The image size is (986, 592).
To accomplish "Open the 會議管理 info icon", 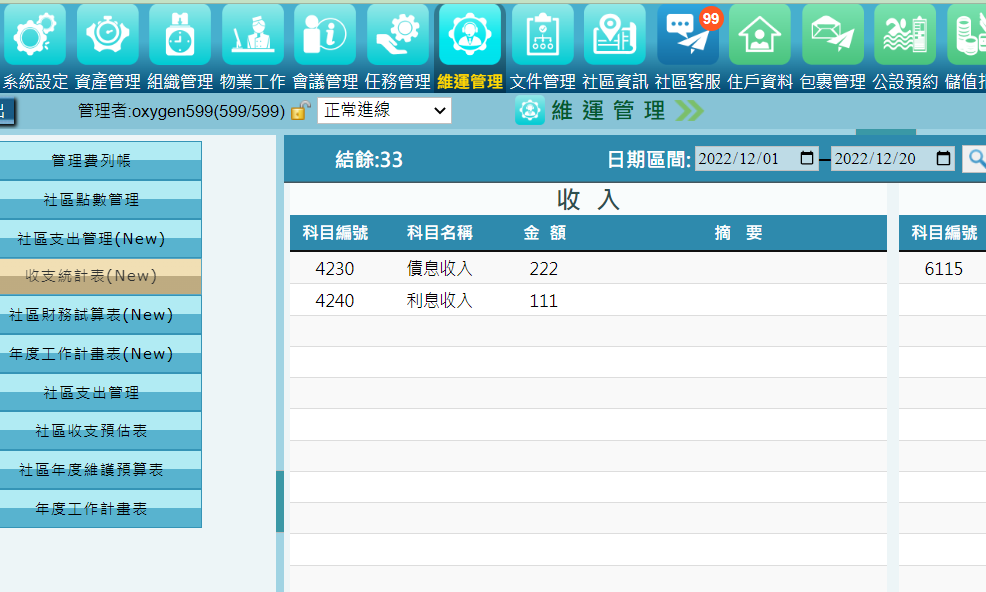I will (x=325, y=35).
